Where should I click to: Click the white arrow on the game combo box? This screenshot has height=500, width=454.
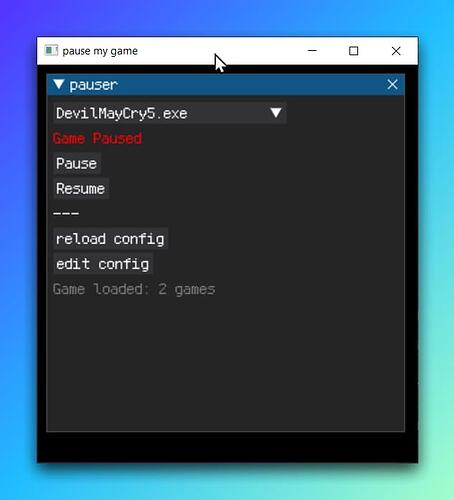pos(276,113)
